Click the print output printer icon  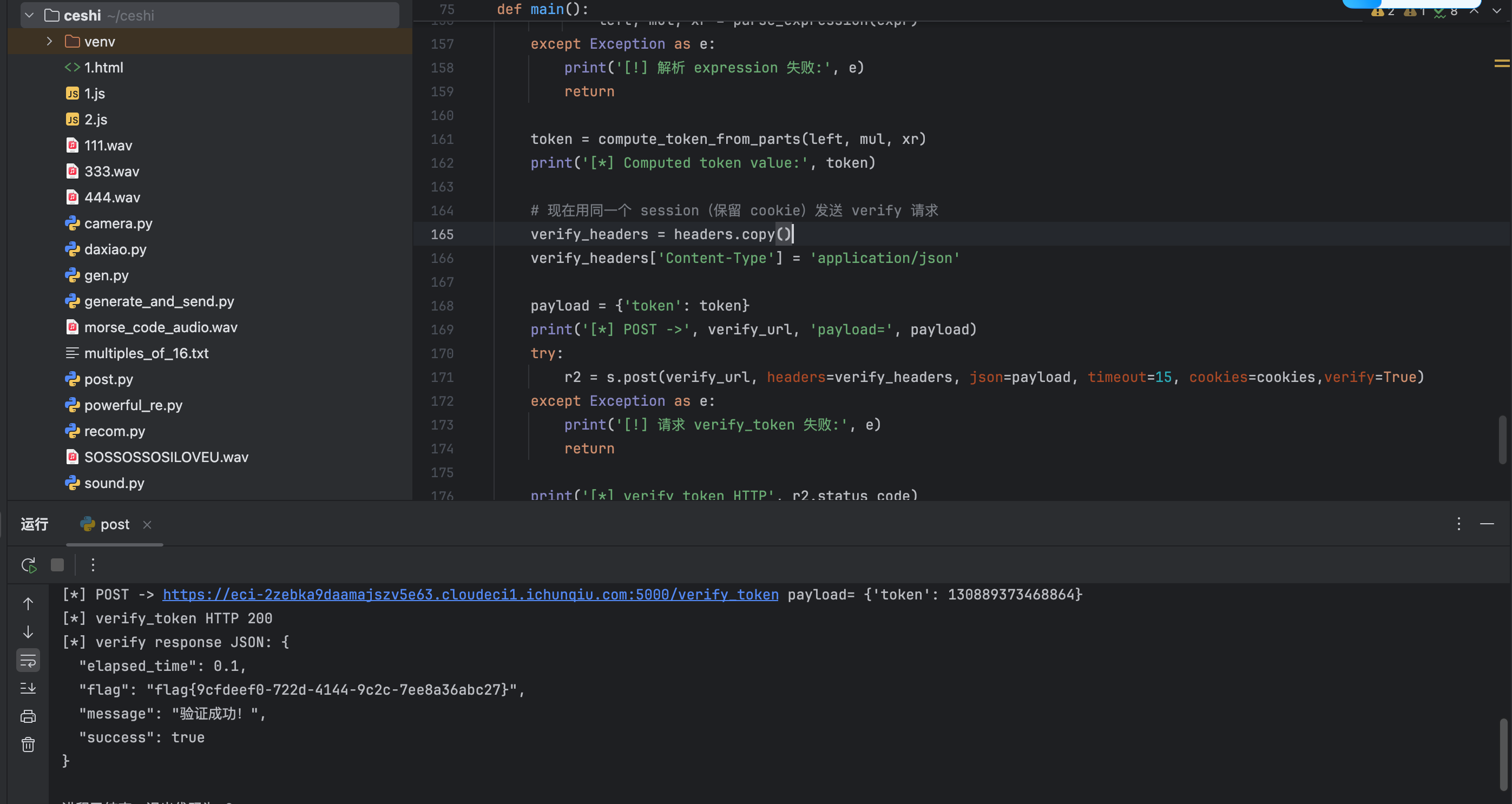[x=28, y=716]
